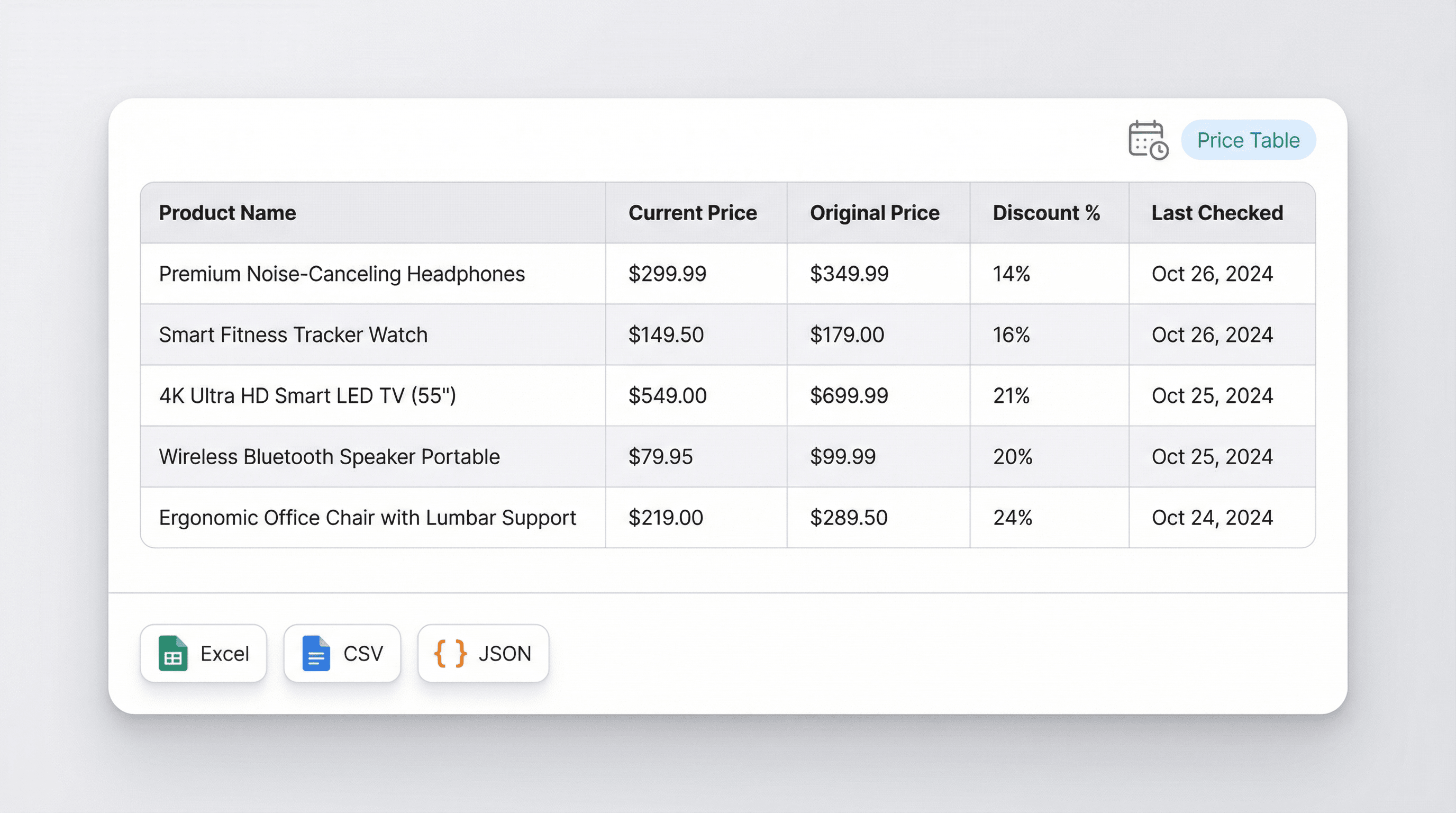This screenshot has width=1456, height=813.
Task: Export data using the CSV button
Action: 342,654
